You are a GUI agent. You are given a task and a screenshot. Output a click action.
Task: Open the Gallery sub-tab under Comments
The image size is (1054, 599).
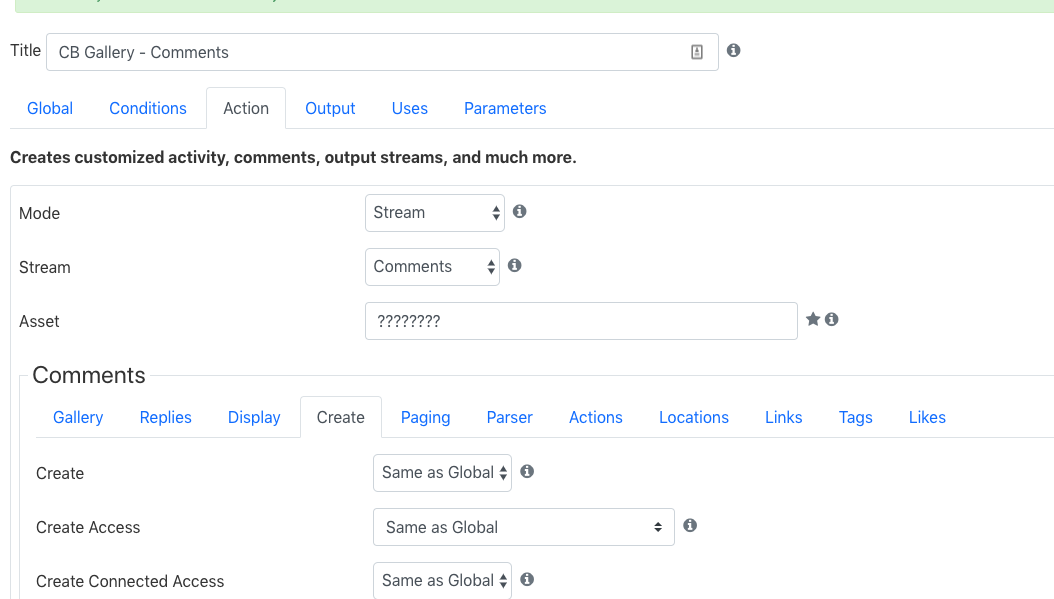point(78,417)
